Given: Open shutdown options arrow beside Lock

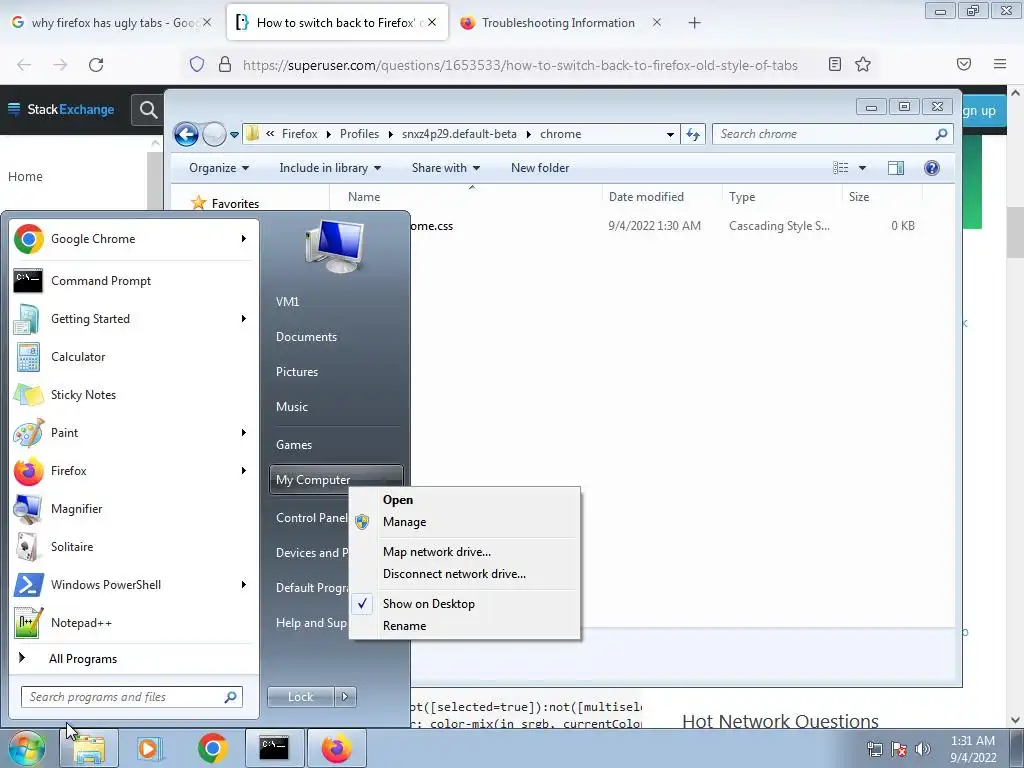Looking at the screenshot, I should pyautogui.click(x=345, y=697).
